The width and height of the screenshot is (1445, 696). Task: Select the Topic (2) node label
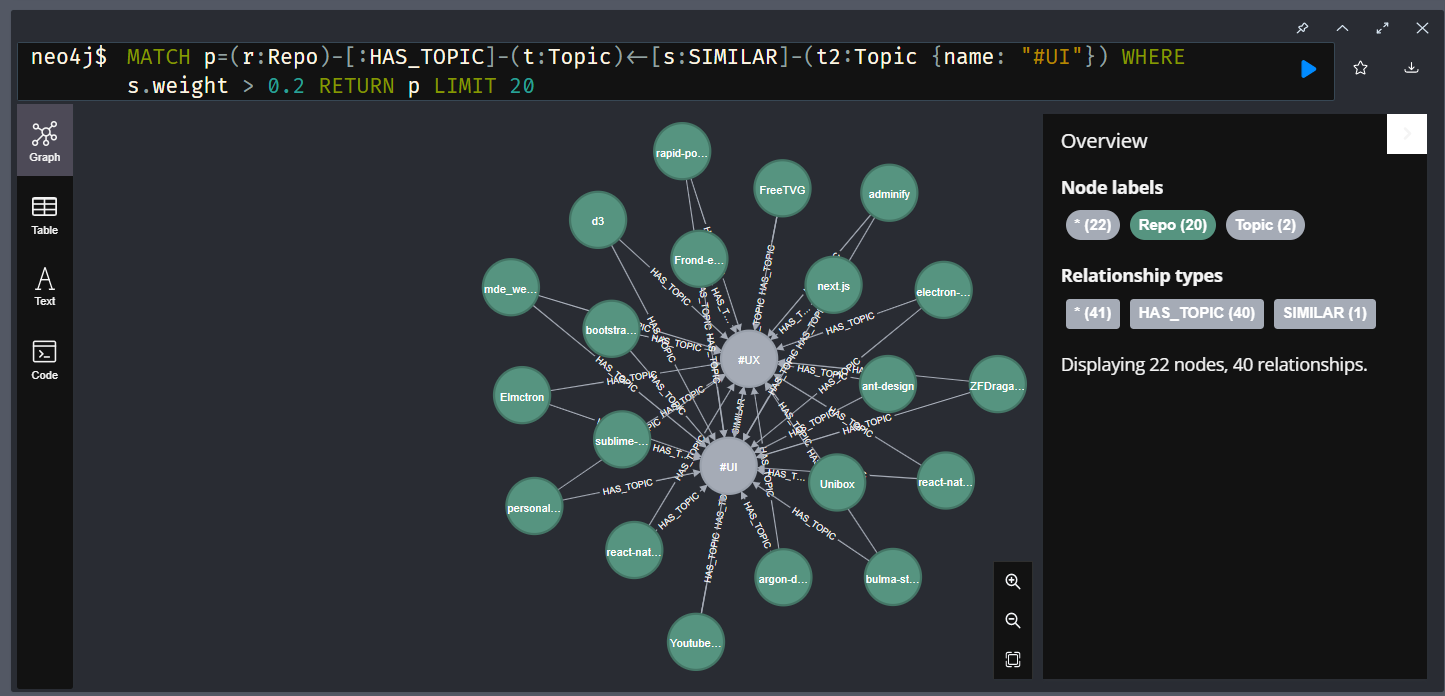(x=1265, y=225)
